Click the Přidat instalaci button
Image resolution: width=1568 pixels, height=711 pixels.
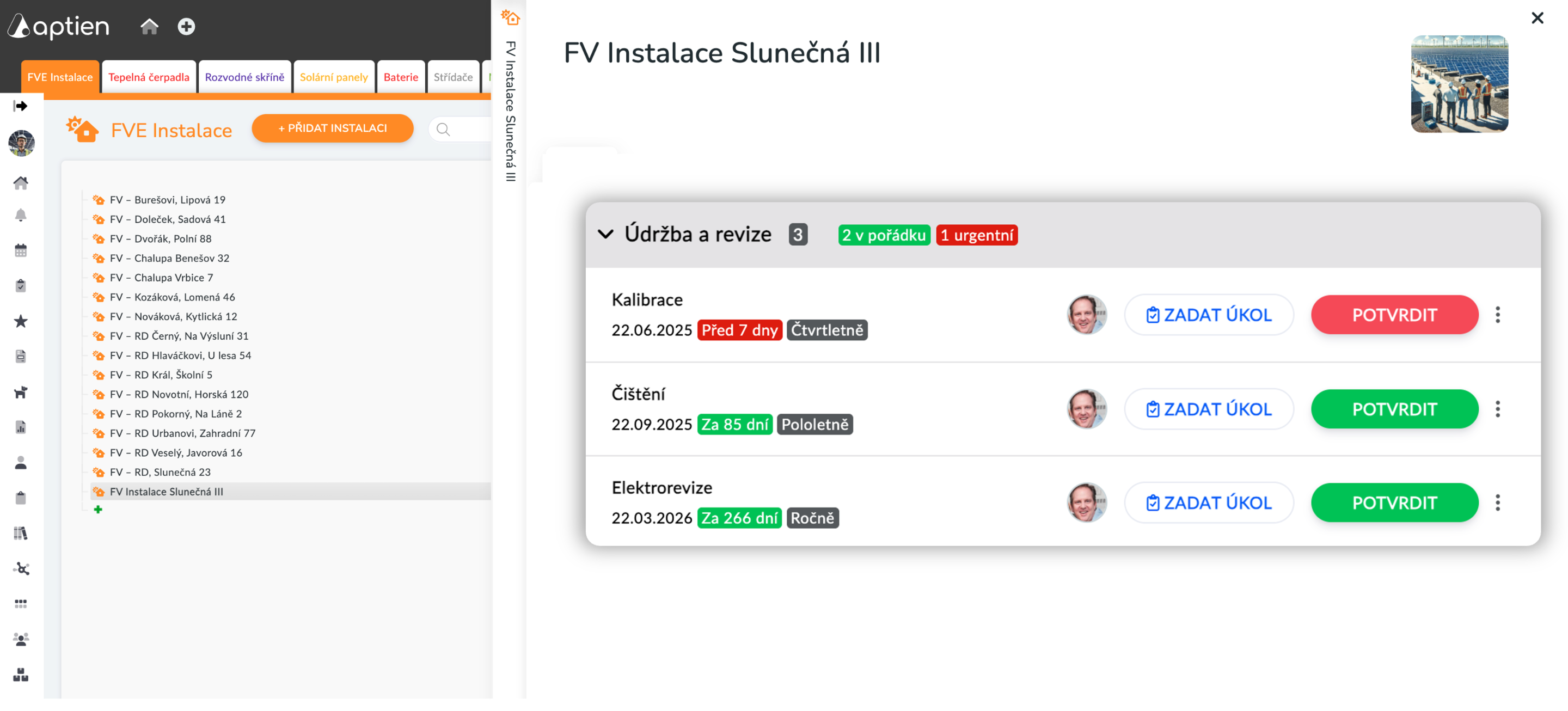coord(332,128)
